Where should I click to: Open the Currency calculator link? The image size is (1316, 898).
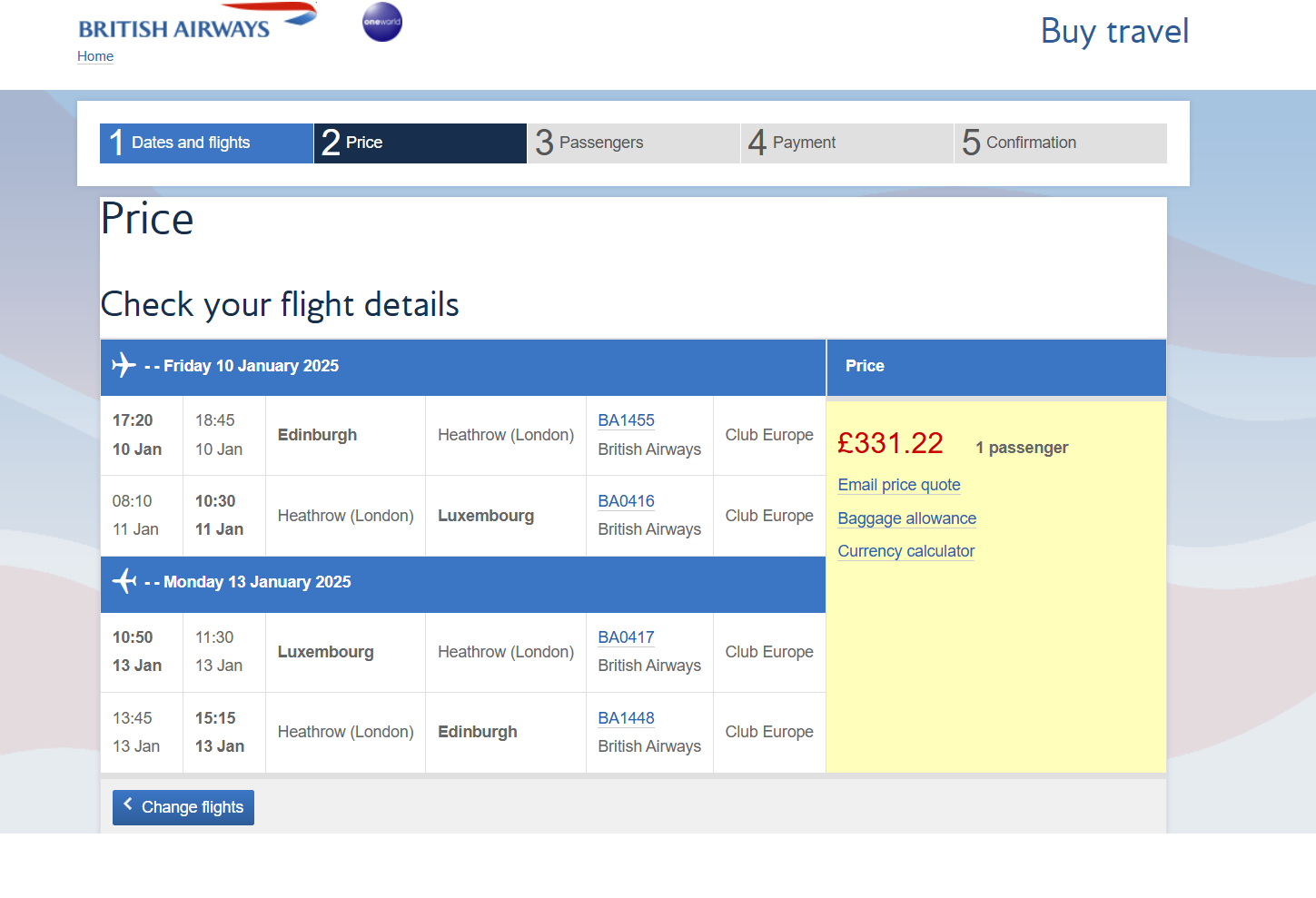pyautogui.click(x=905, y=551)
